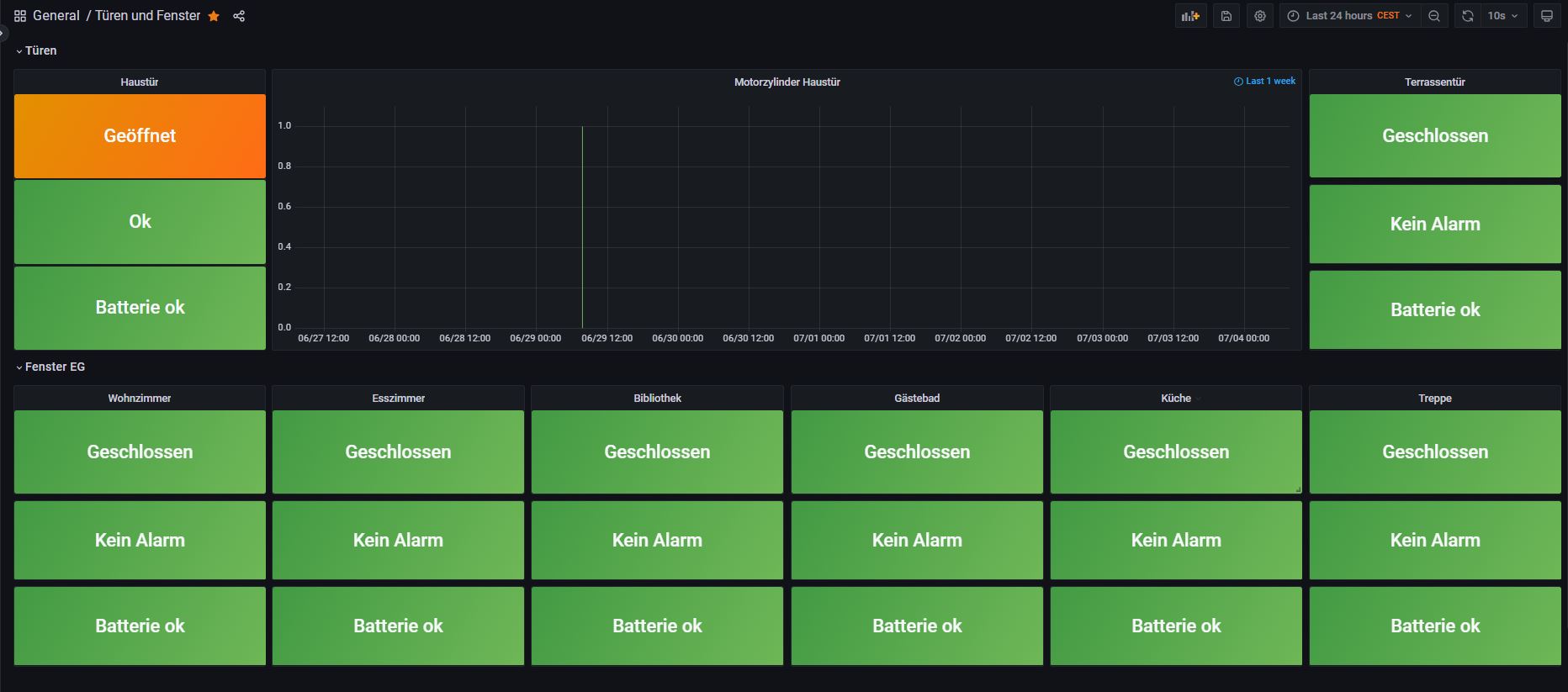Click Terrassentür Kein Alarm tile
Screen dimensions: 1568x692
point(1435,224)
